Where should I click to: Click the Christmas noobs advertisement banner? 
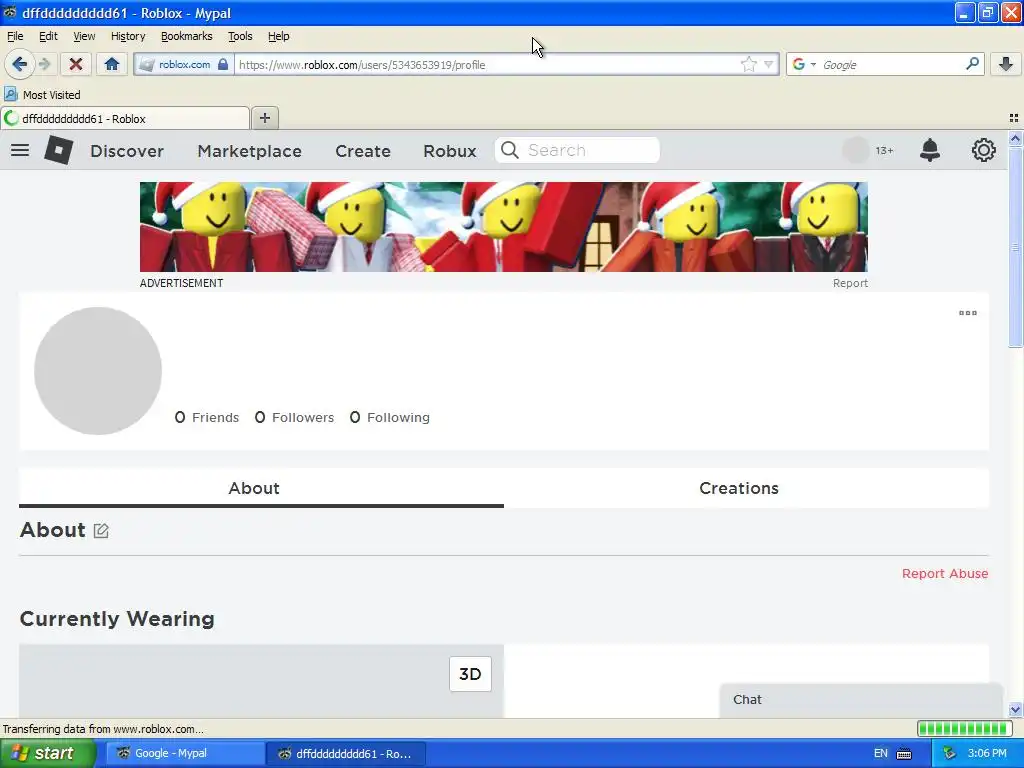pyautogui.click(x=504, y=227)
